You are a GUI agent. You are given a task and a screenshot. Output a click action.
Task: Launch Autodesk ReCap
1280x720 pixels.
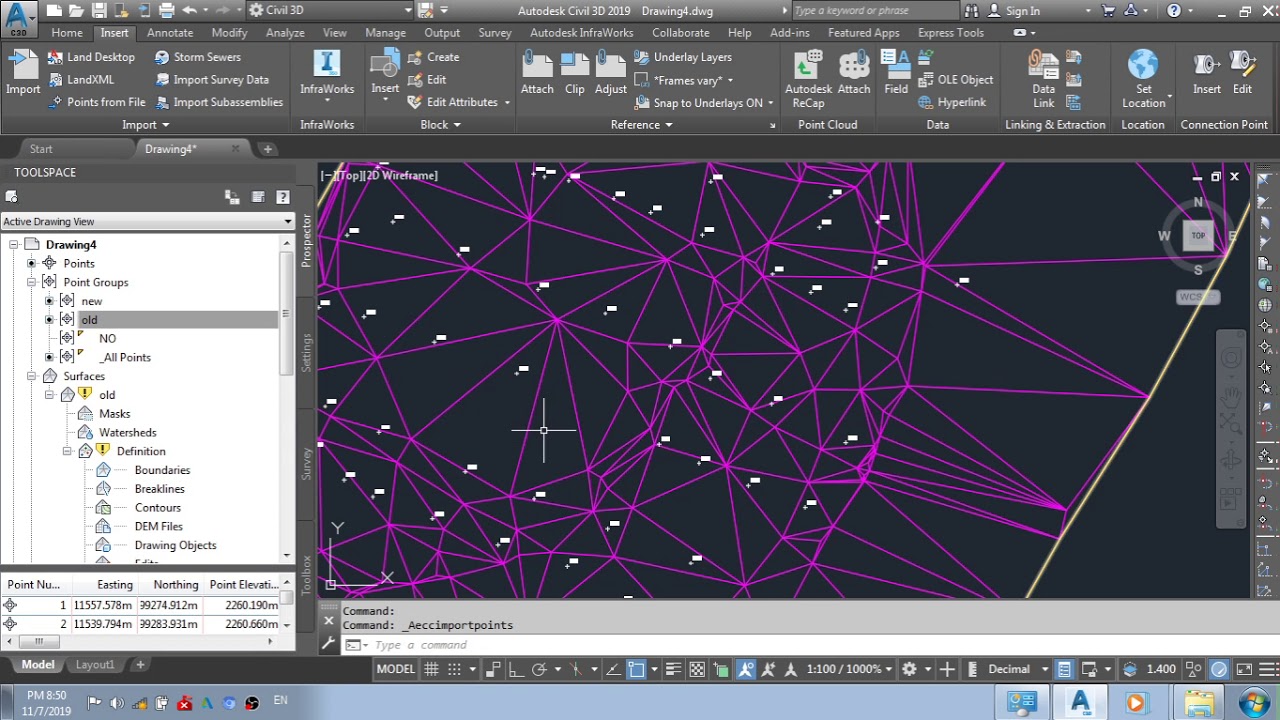tap(808, 78)
